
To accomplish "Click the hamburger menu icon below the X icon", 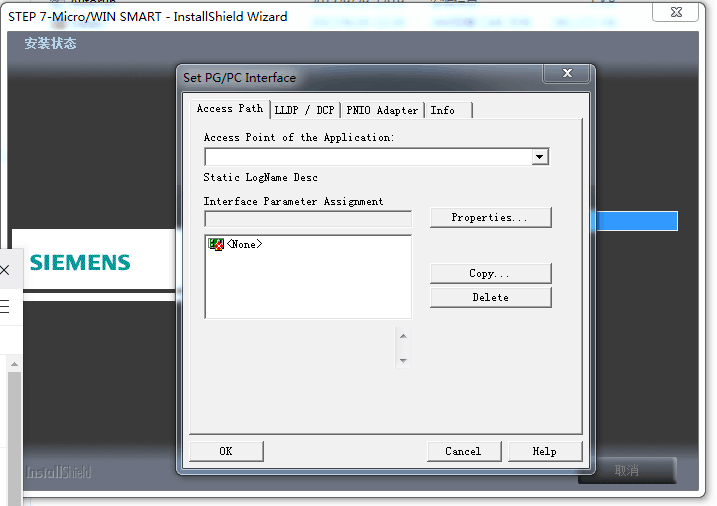I will click(x=5, y=306).
